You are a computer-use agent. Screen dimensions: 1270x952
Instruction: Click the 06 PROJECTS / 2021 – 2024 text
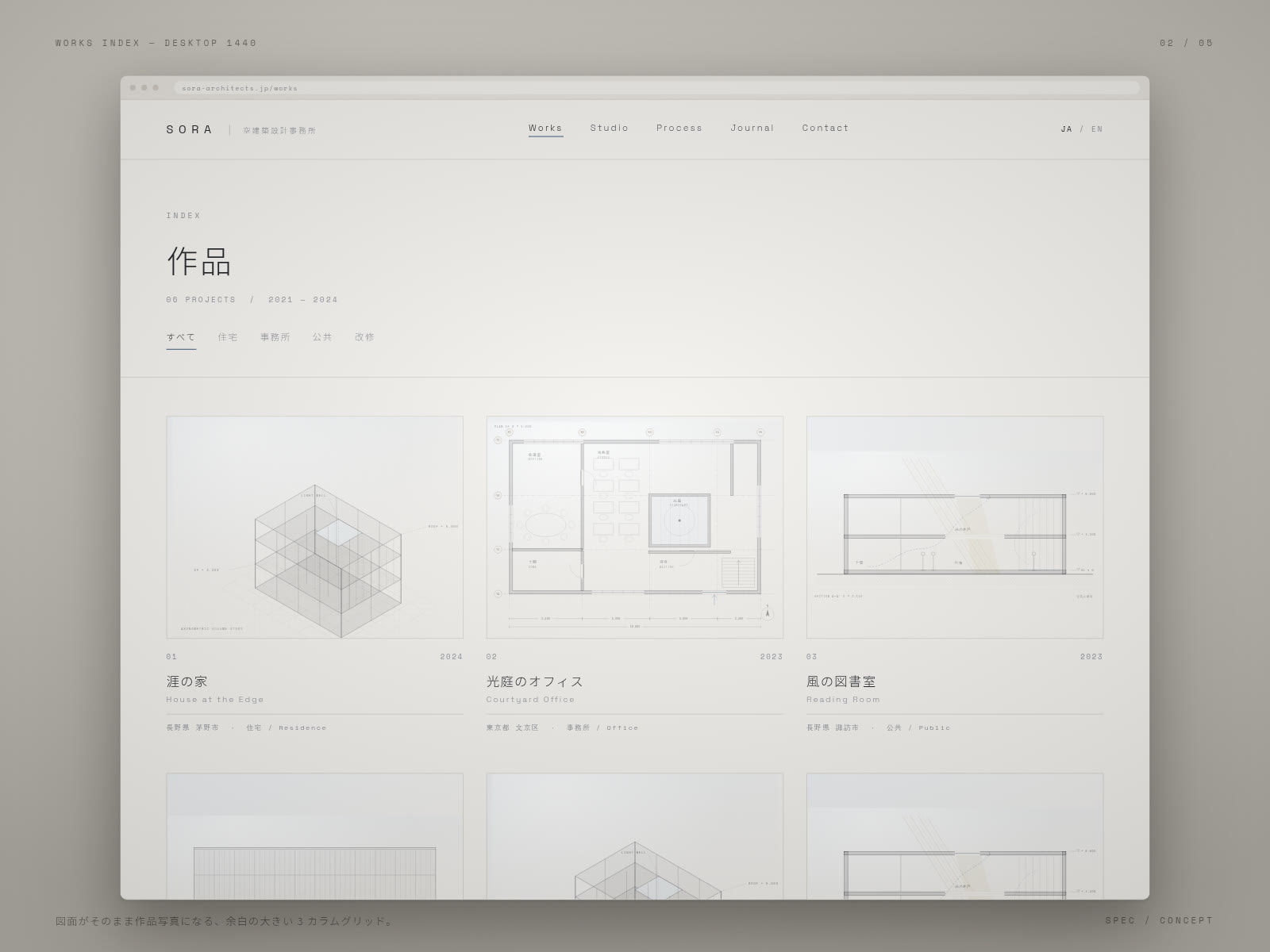click(x=252, y=300)
